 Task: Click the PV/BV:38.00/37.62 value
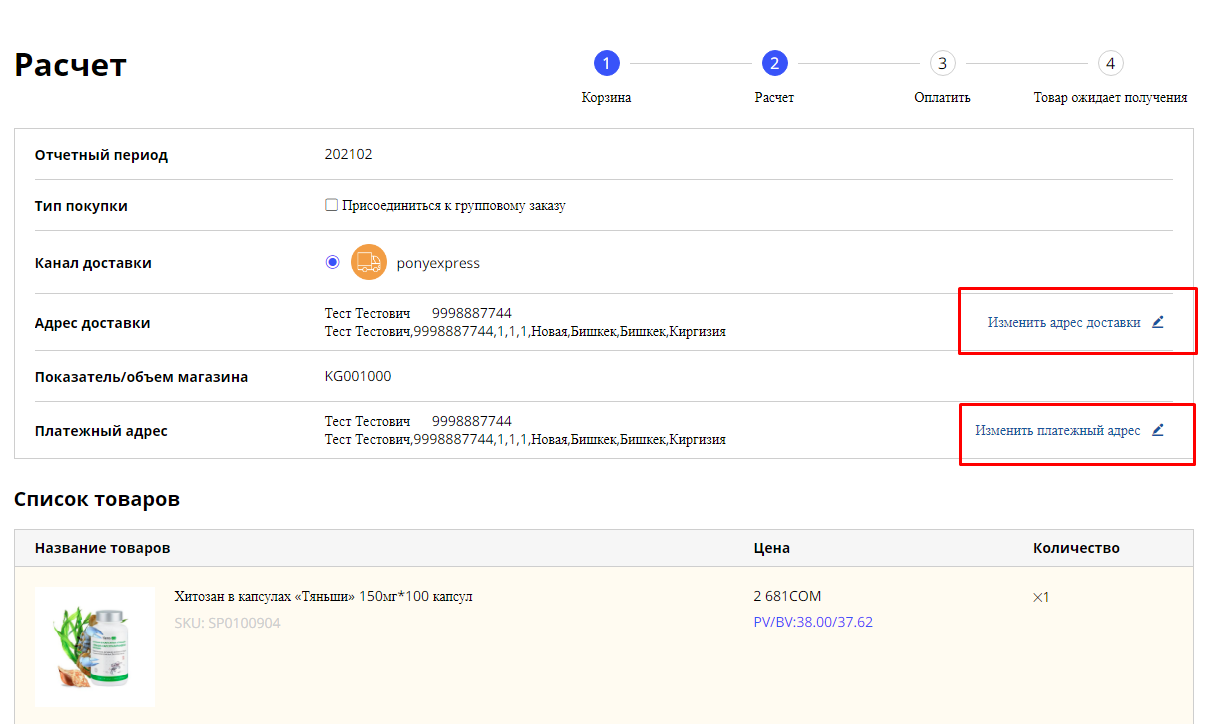tap(813, 622)
